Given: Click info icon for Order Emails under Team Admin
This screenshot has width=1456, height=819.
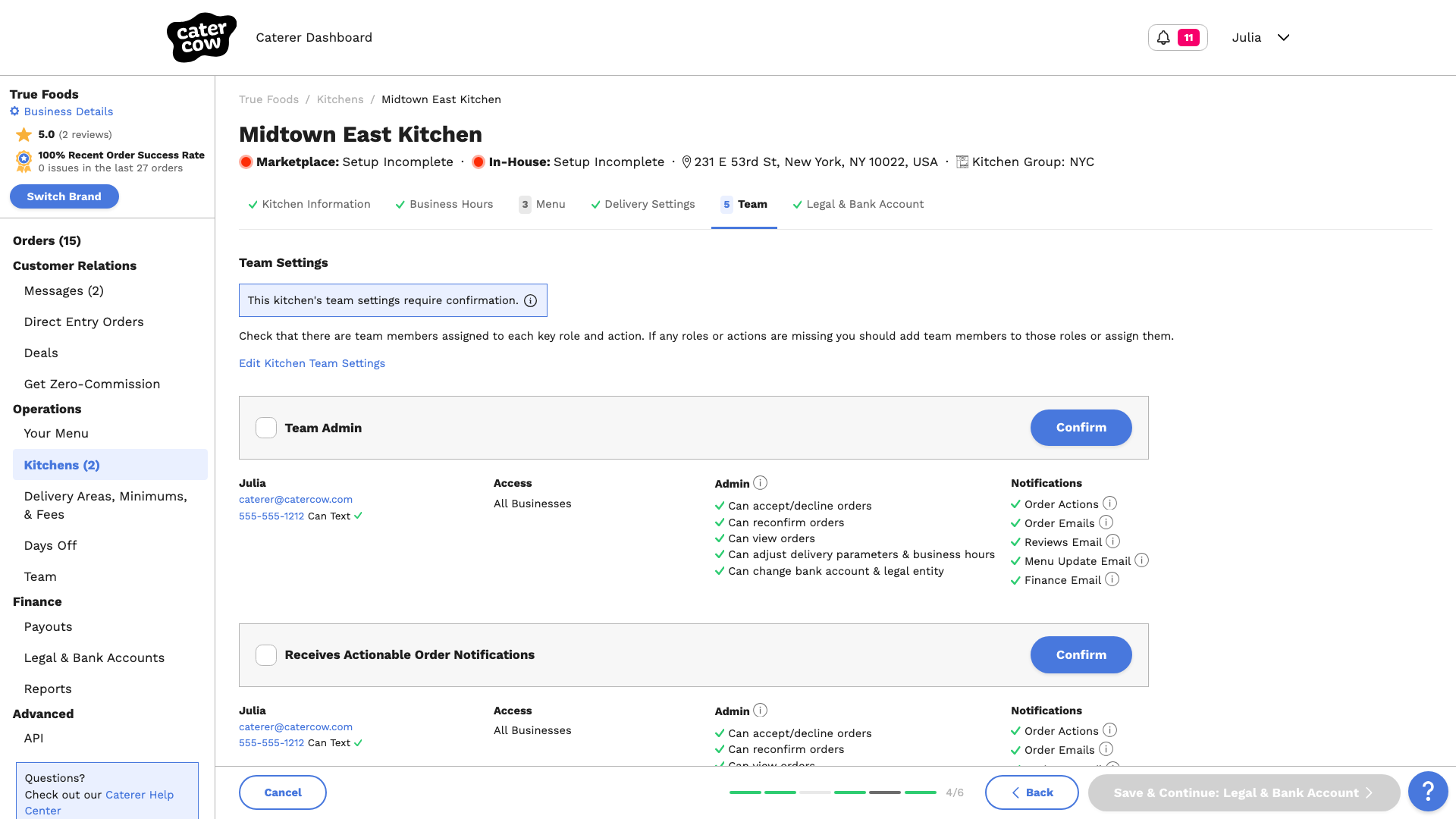Looking at the screenshot, I should coord(1106,522).
